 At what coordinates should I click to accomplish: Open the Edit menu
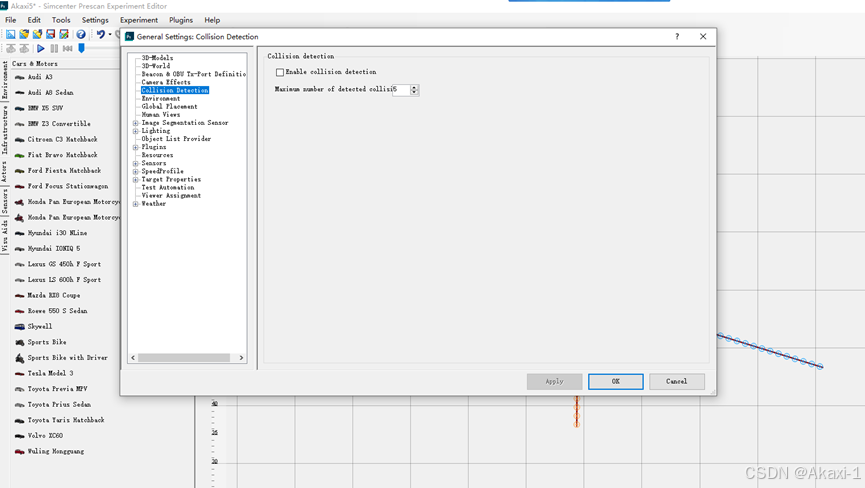pyautogui.click(x=34, y=20)
